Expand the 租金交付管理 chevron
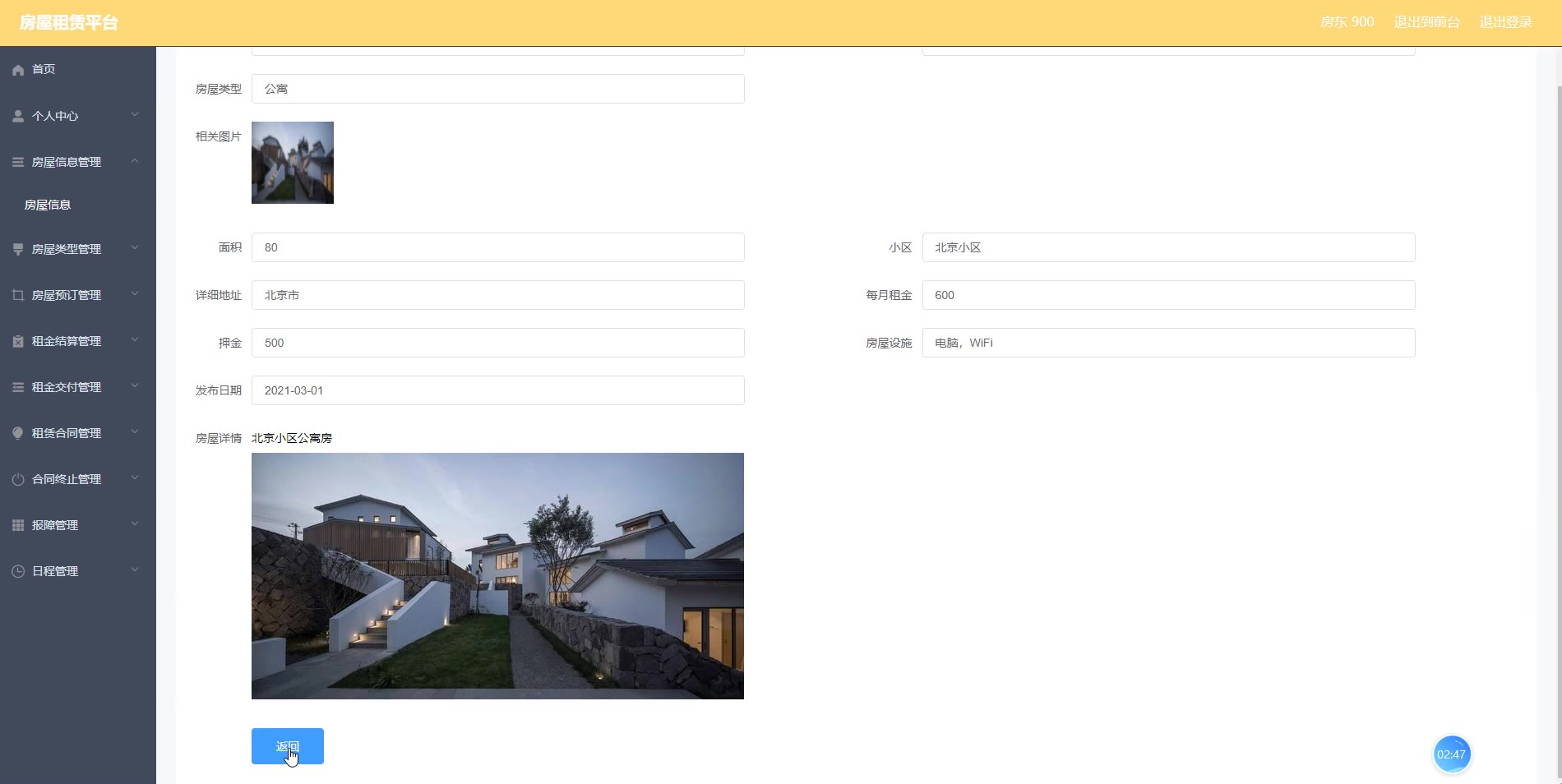The height and width of the screenshot is (784, 1562). pos(135,385)
